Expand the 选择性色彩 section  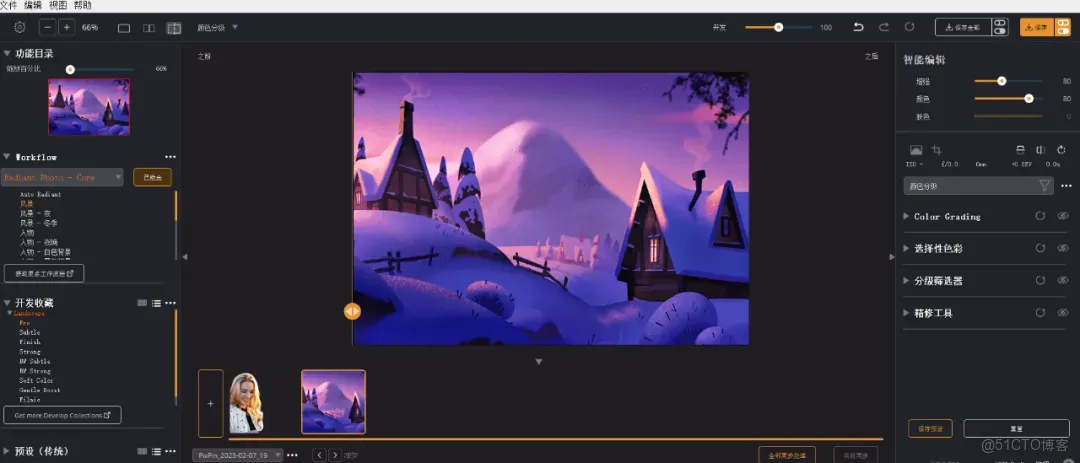click(x=906, y=248)
